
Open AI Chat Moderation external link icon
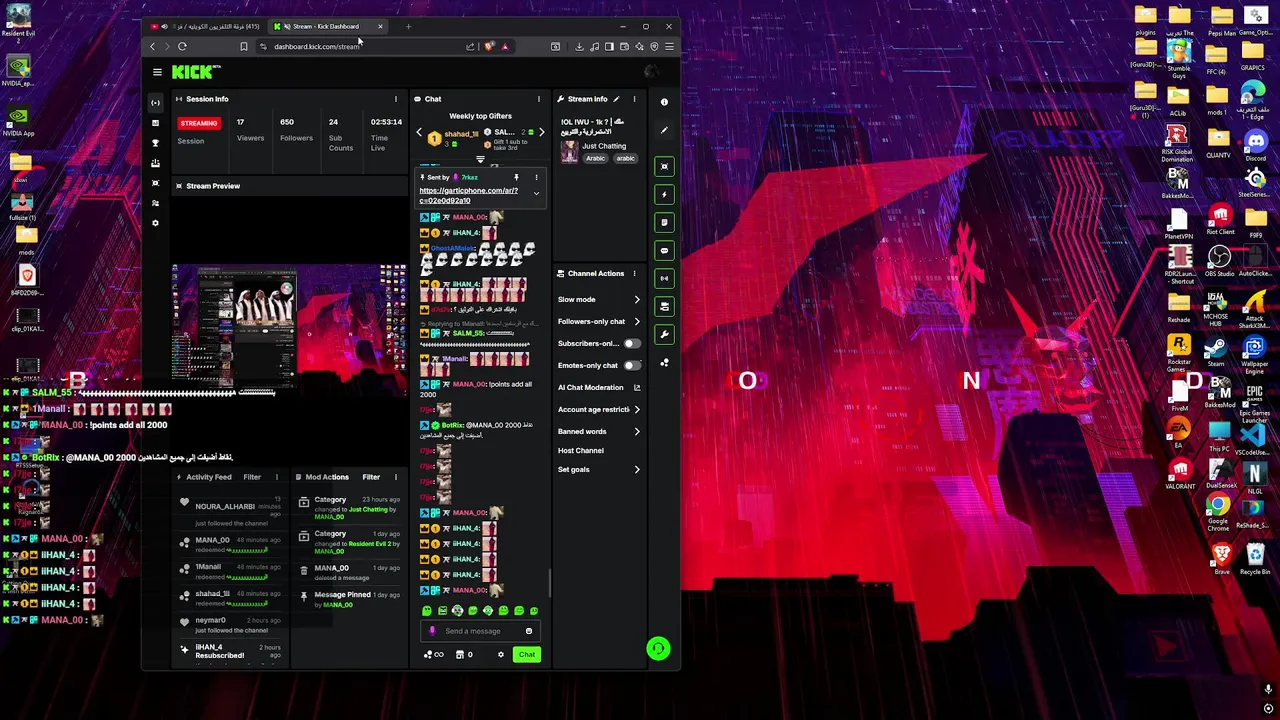(636, 388)
